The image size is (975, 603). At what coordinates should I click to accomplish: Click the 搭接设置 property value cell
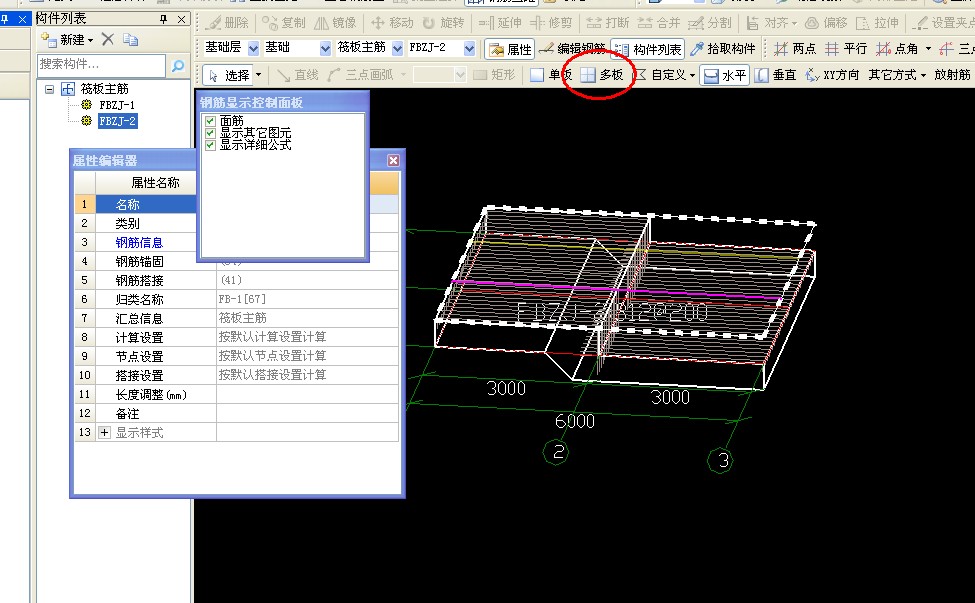[x=307, y=375]
